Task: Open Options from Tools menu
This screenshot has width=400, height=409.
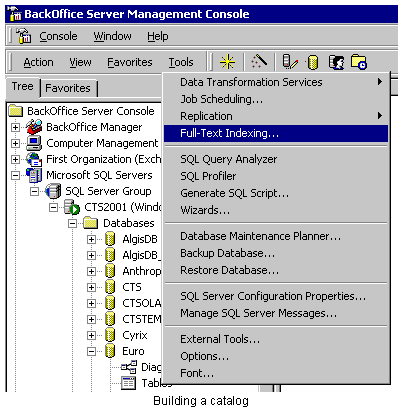Action: click(x=276, y=356)
